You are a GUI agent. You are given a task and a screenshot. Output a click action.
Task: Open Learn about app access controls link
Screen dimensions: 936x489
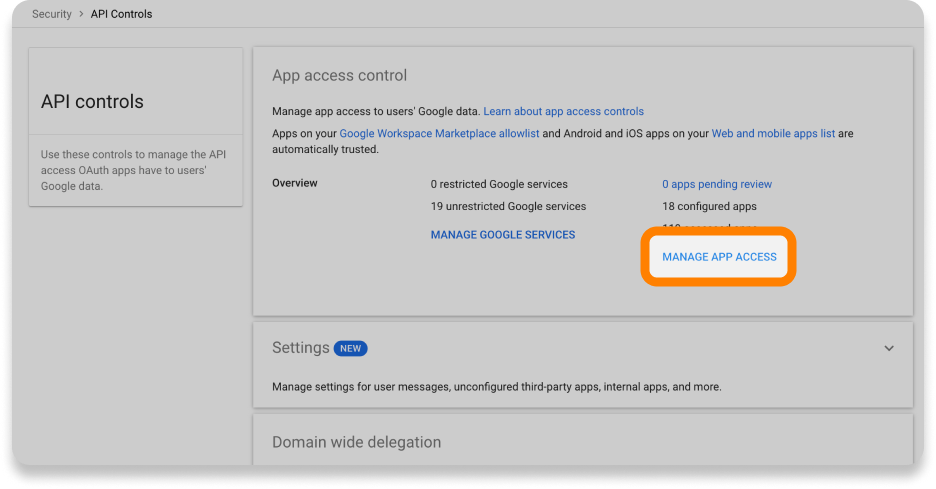click(564, 111)
